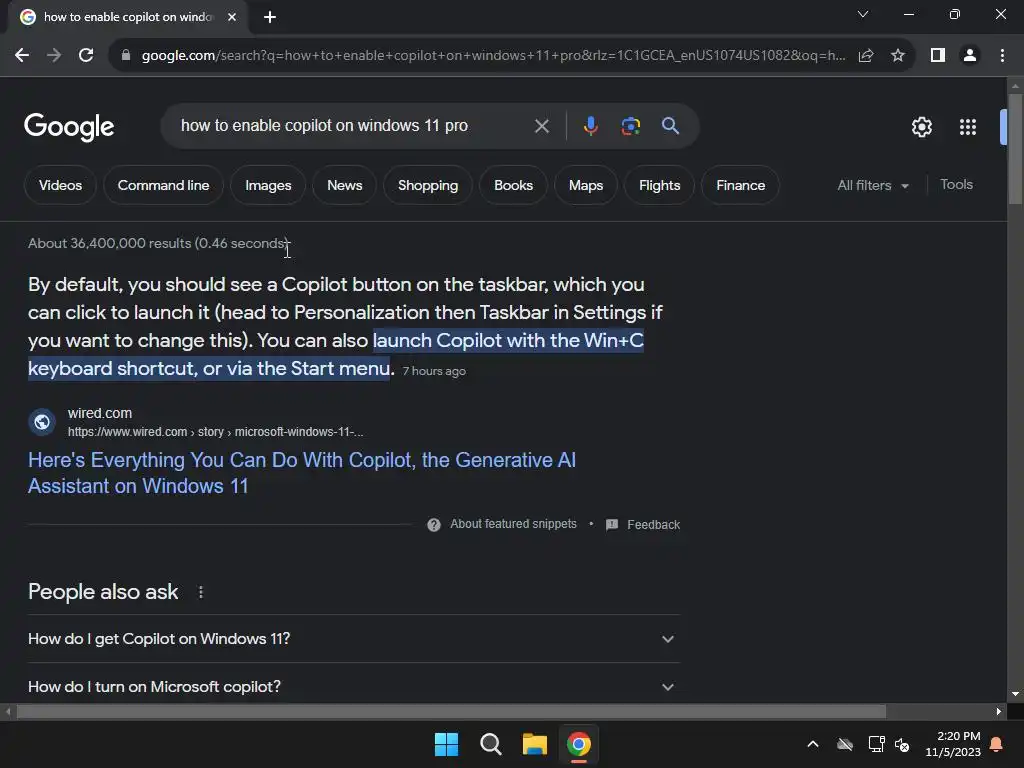This screenshot has width=1024, height=768.
Task: Open a new browser tab
Action: click(x=270, y=17)
